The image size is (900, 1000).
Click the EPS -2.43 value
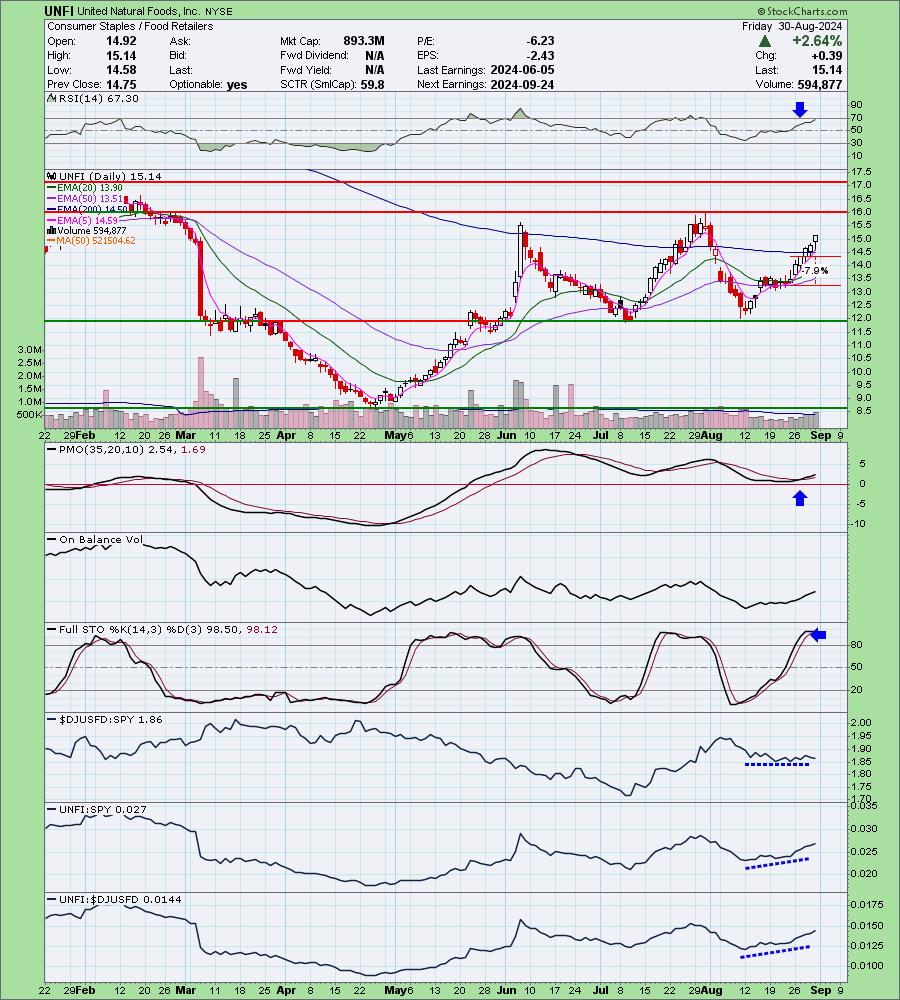coord(542,55)
